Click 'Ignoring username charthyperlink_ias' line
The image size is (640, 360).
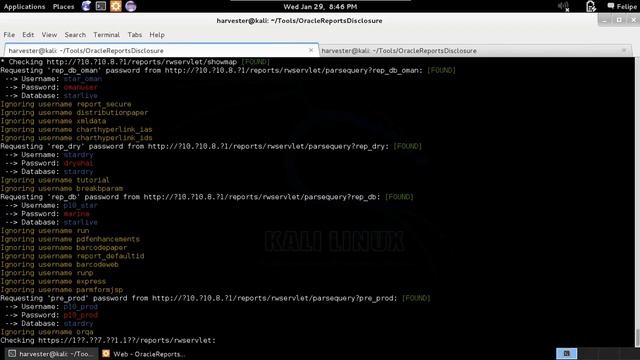(x=76, y=129)
